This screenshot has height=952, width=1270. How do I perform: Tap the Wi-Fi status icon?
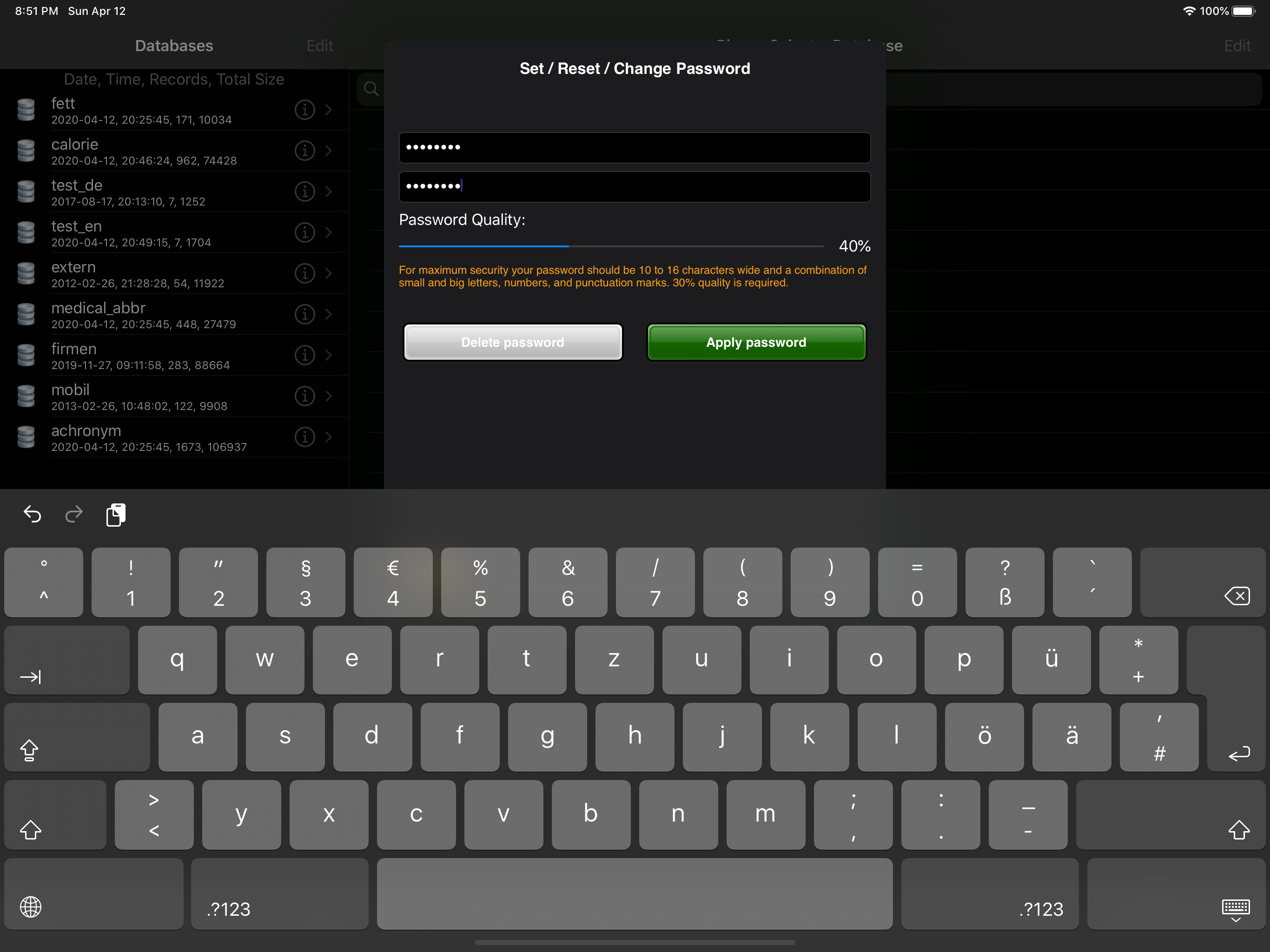pos(1189,11)
